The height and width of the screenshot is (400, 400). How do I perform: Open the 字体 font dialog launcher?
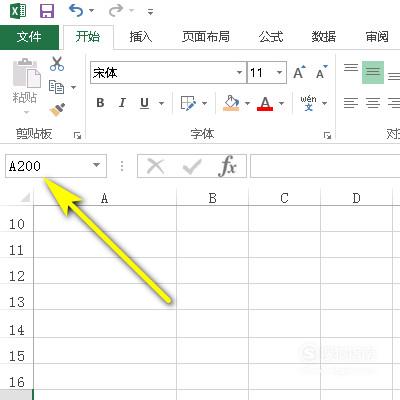[327, 135]
